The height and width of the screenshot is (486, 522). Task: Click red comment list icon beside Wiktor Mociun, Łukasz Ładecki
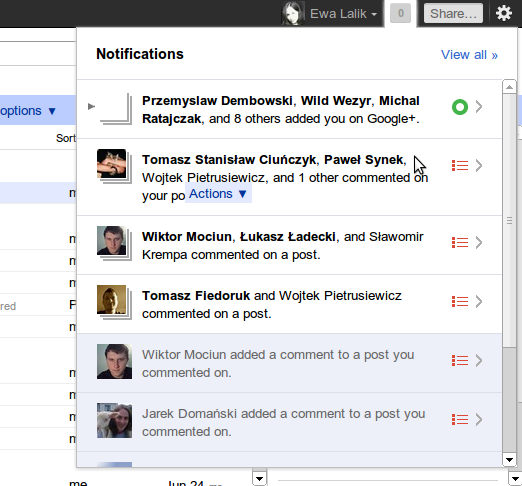tap(460, 242)
